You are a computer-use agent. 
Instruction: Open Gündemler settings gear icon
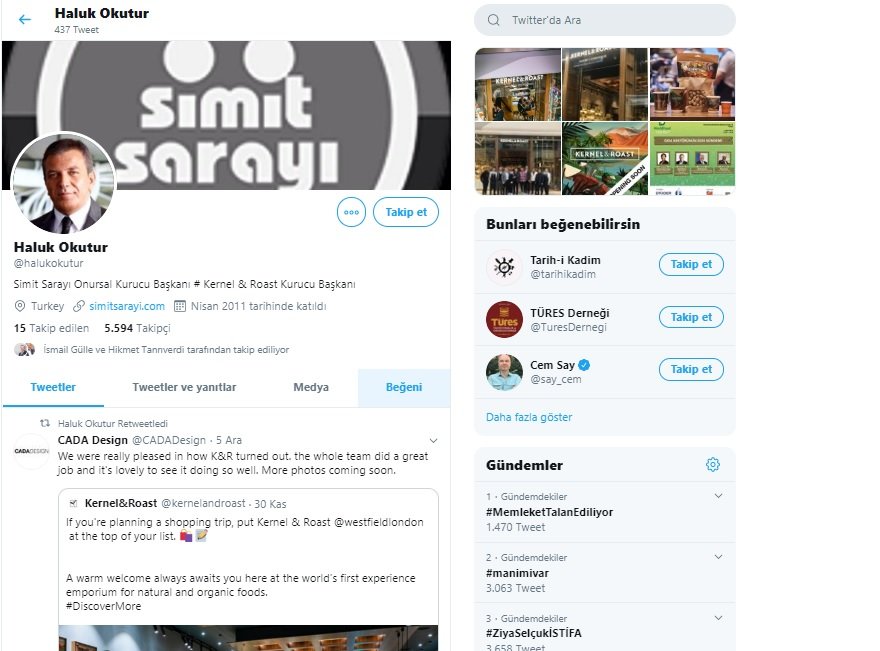713,465
